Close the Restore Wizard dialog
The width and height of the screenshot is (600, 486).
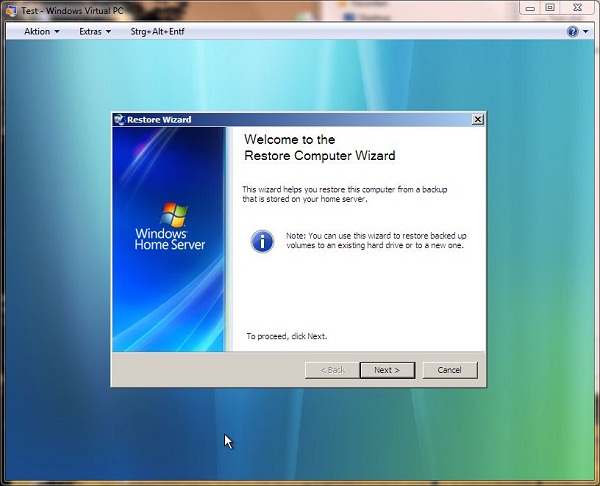(x=478, y=119)
